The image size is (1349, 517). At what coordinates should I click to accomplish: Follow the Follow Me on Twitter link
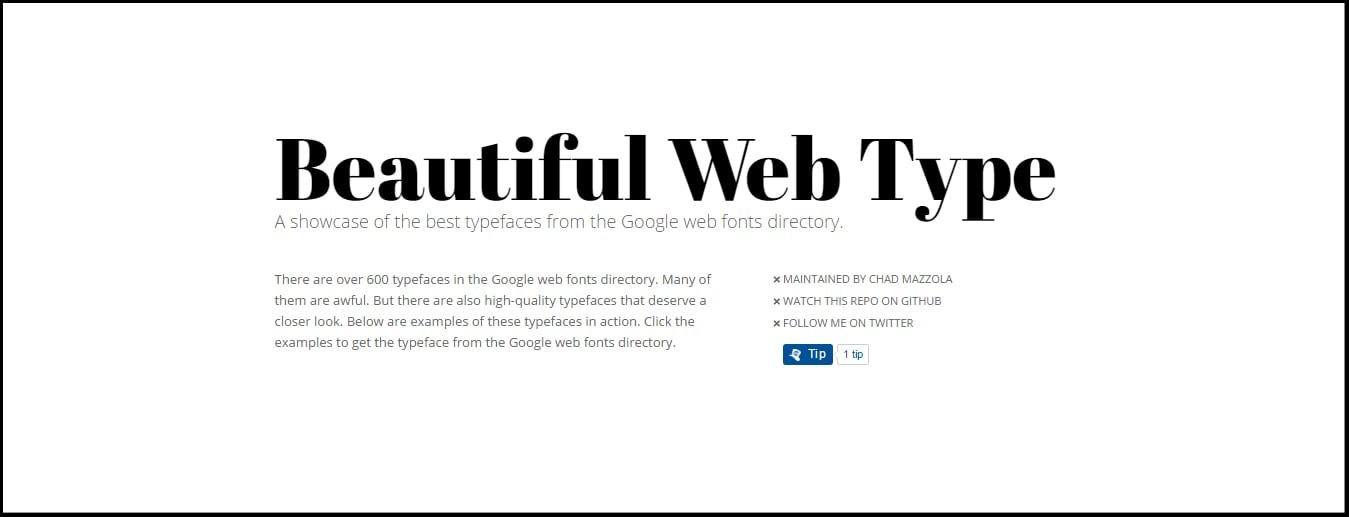pyautogui.click(x=848, y=323)
